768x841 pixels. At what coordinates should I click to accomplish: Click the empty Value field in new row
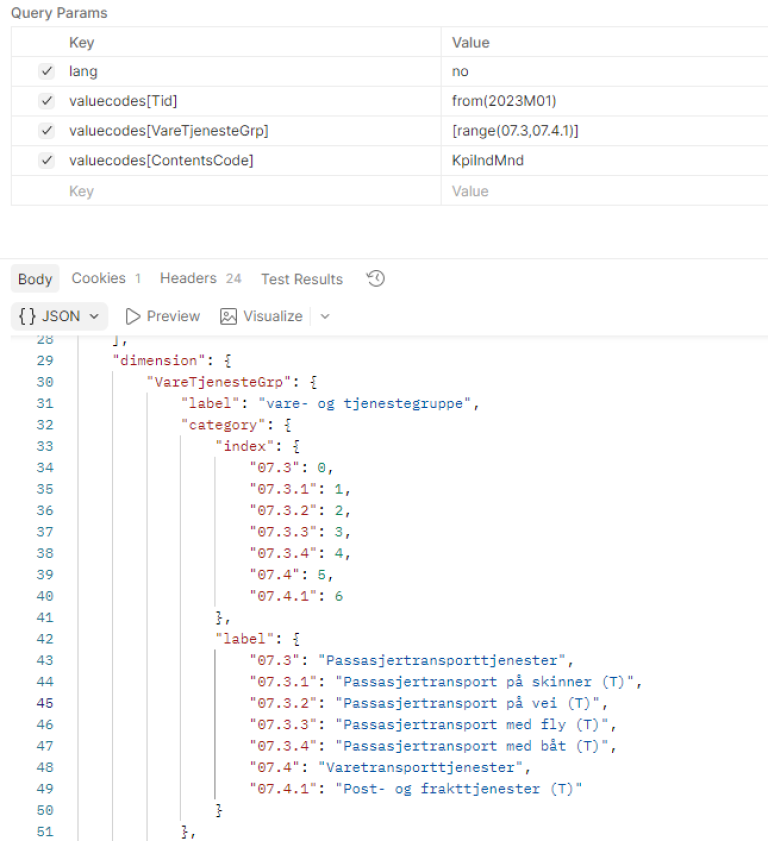pyautogui.click(x=600, y=191)
